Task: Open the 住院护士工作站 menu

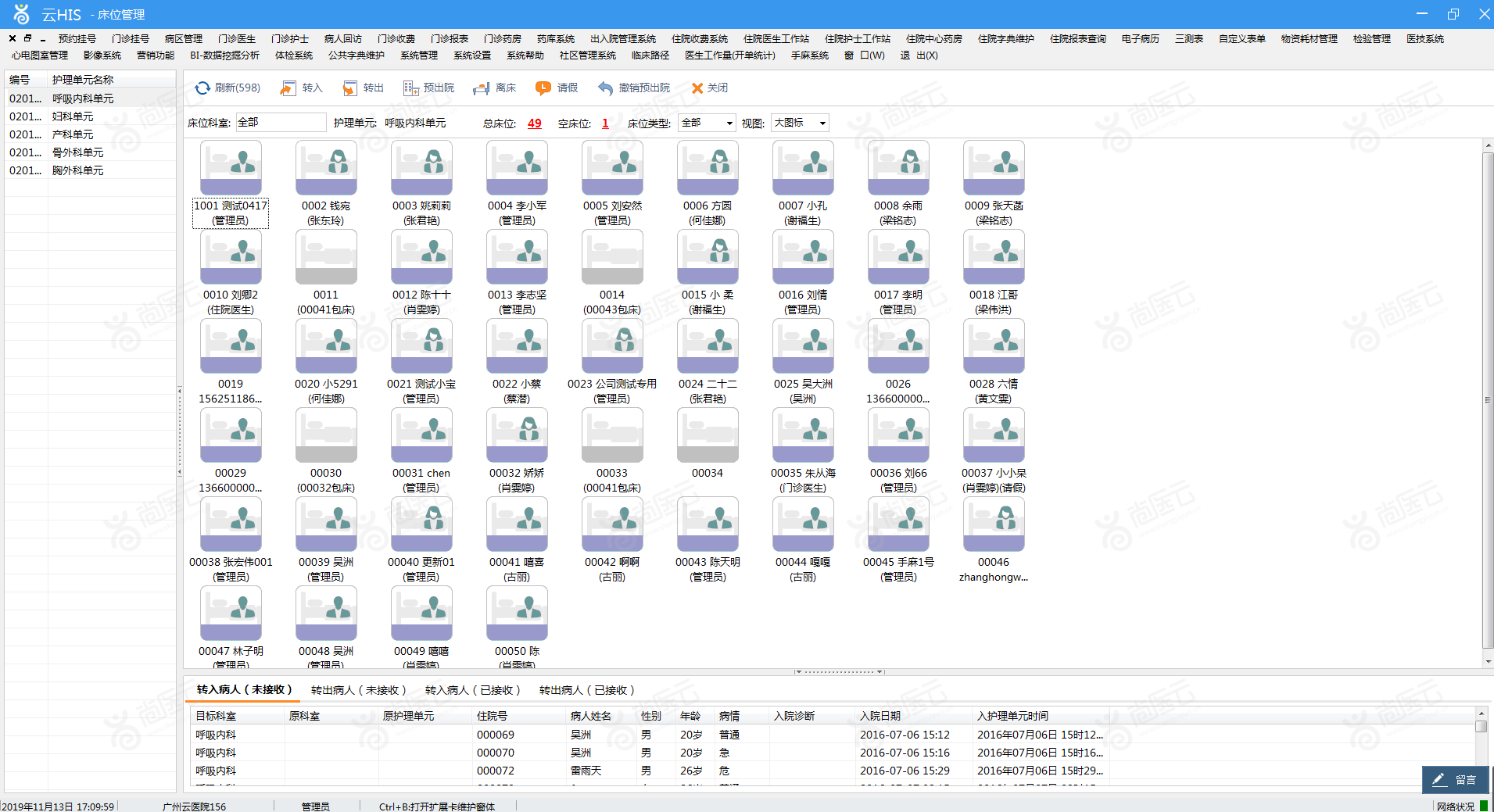Action: point(858,38)
